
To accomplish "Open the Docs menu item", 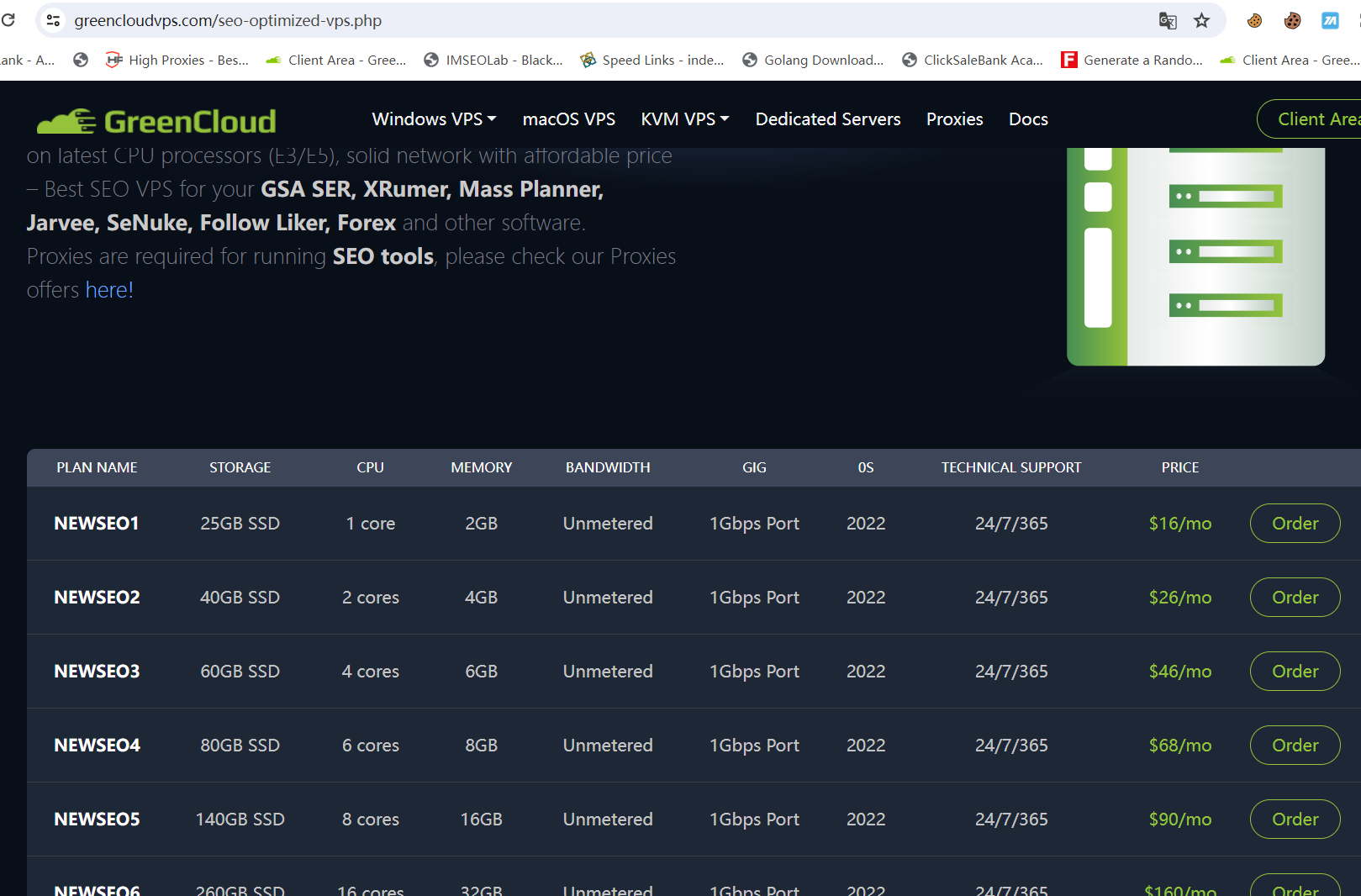I will 1027,119.
